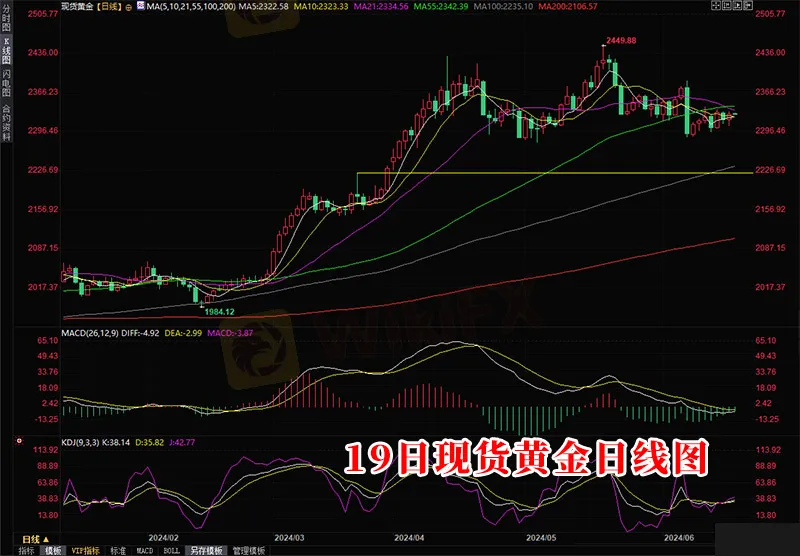This screenshot has height=556, width=800.
Task: Click the play icon in top-right toolbar
Action: [738, 6]
